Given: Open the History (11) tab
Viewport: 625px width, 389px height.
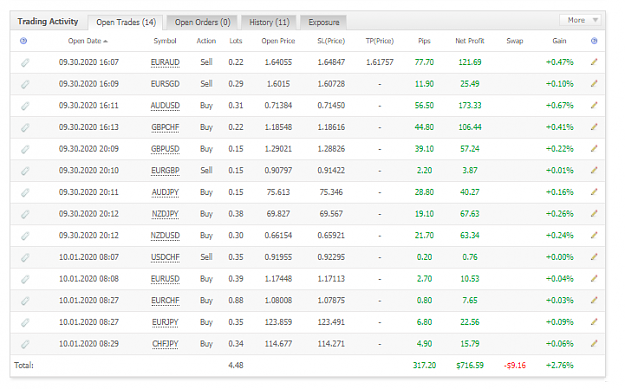Looking at the screenshot, I should pyautogui.click(x=269, y=22).
